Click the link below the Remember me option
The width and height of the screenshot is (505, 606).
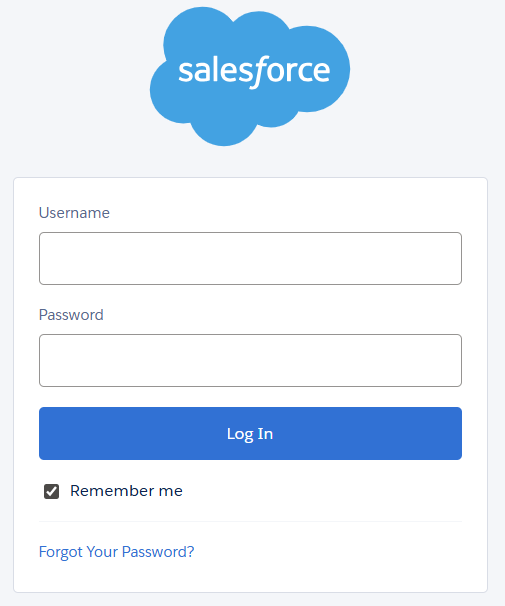pos(116,552)
